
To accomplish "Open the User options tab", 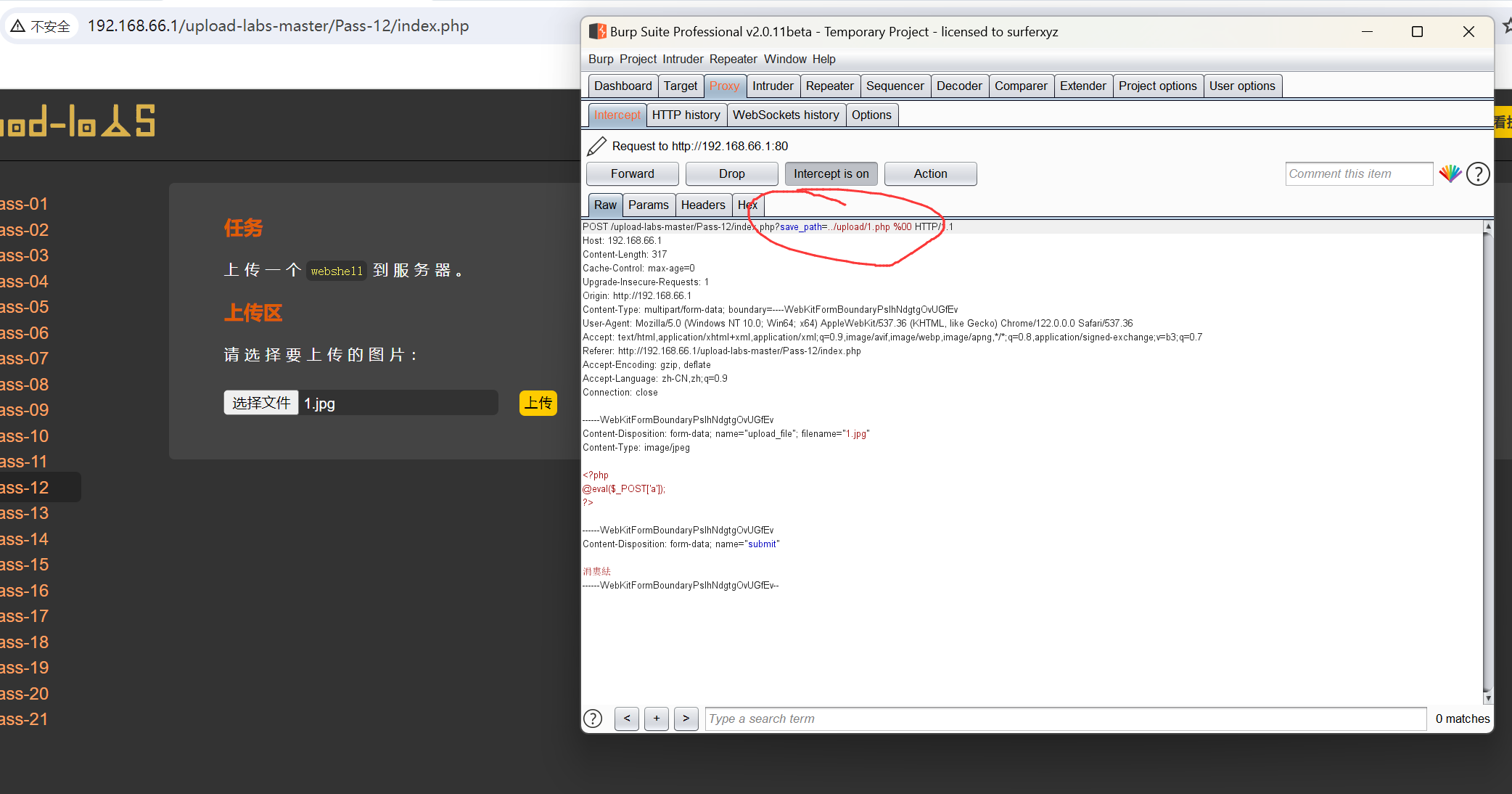I will tap(1242, 86).
